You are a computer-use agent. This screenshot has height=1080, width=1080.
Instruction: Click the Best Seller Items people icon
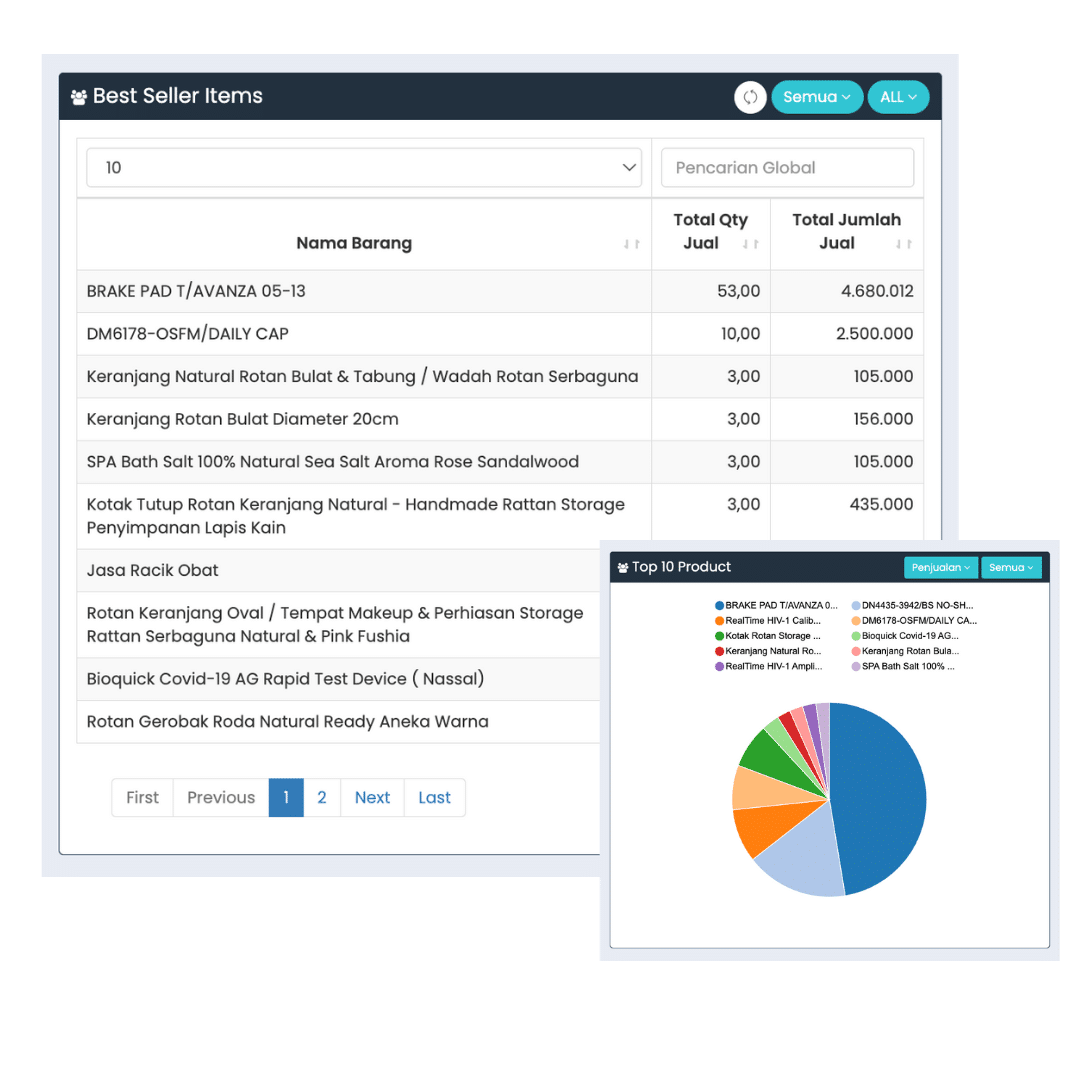click(x=79, y=97)
